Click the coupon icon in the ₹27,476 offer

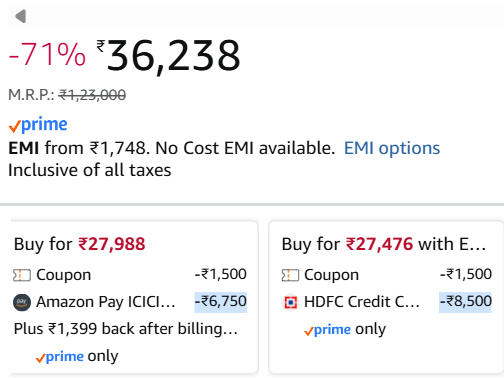pyautogui.click(x=290, y=275)
